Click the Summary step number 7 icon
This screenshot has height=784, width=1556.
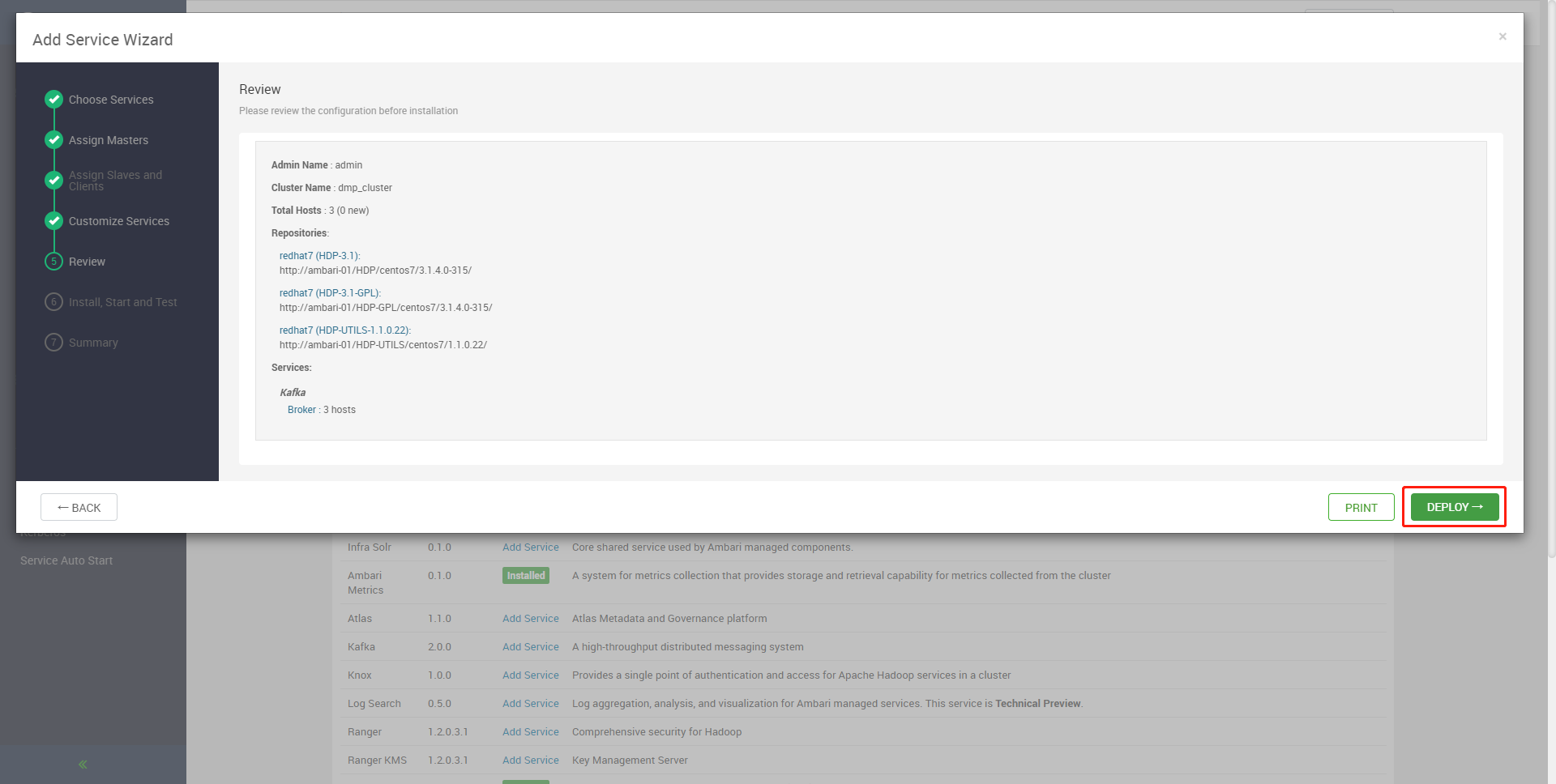(x=54, y=343)
